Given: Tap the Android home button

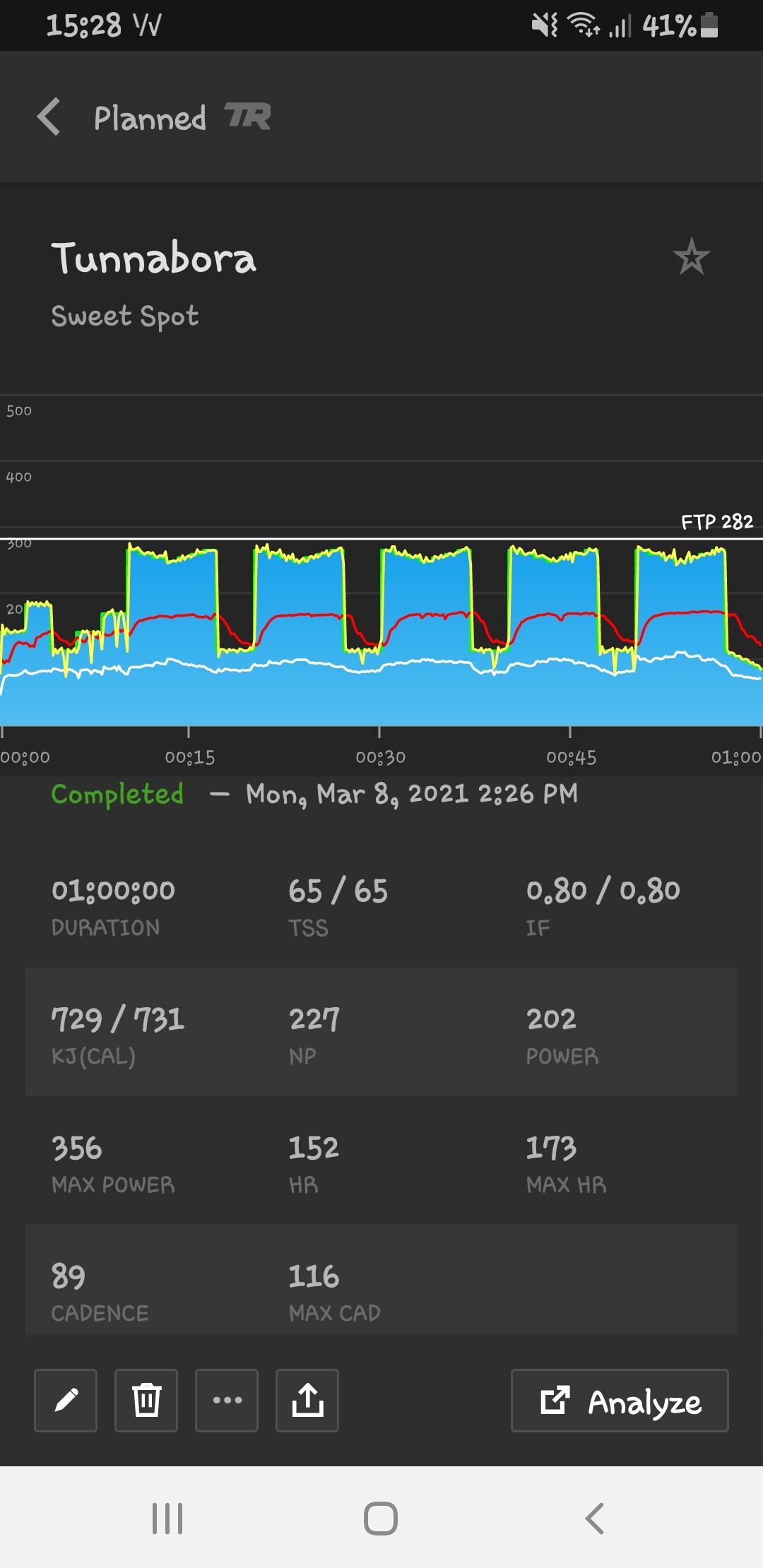Looking at the screenshot, I should click(381, 1518).
